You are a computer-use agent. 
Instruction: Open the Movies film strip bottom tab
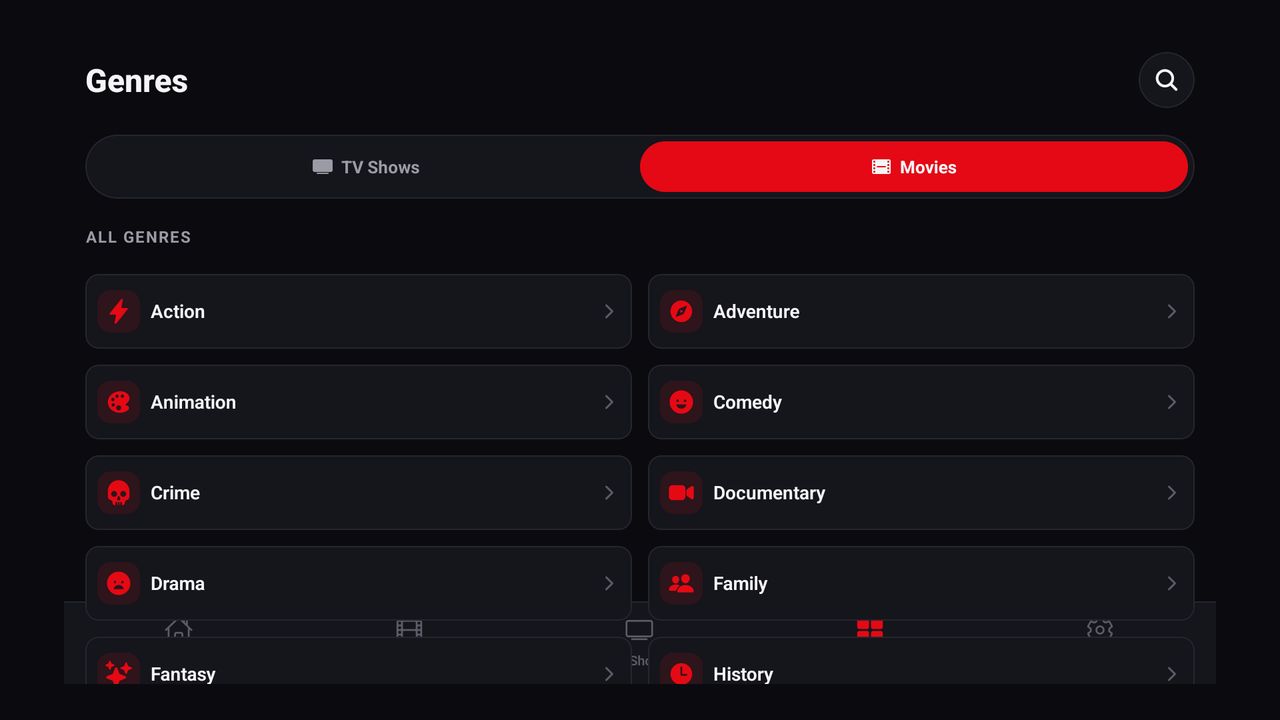coord(409,628)
